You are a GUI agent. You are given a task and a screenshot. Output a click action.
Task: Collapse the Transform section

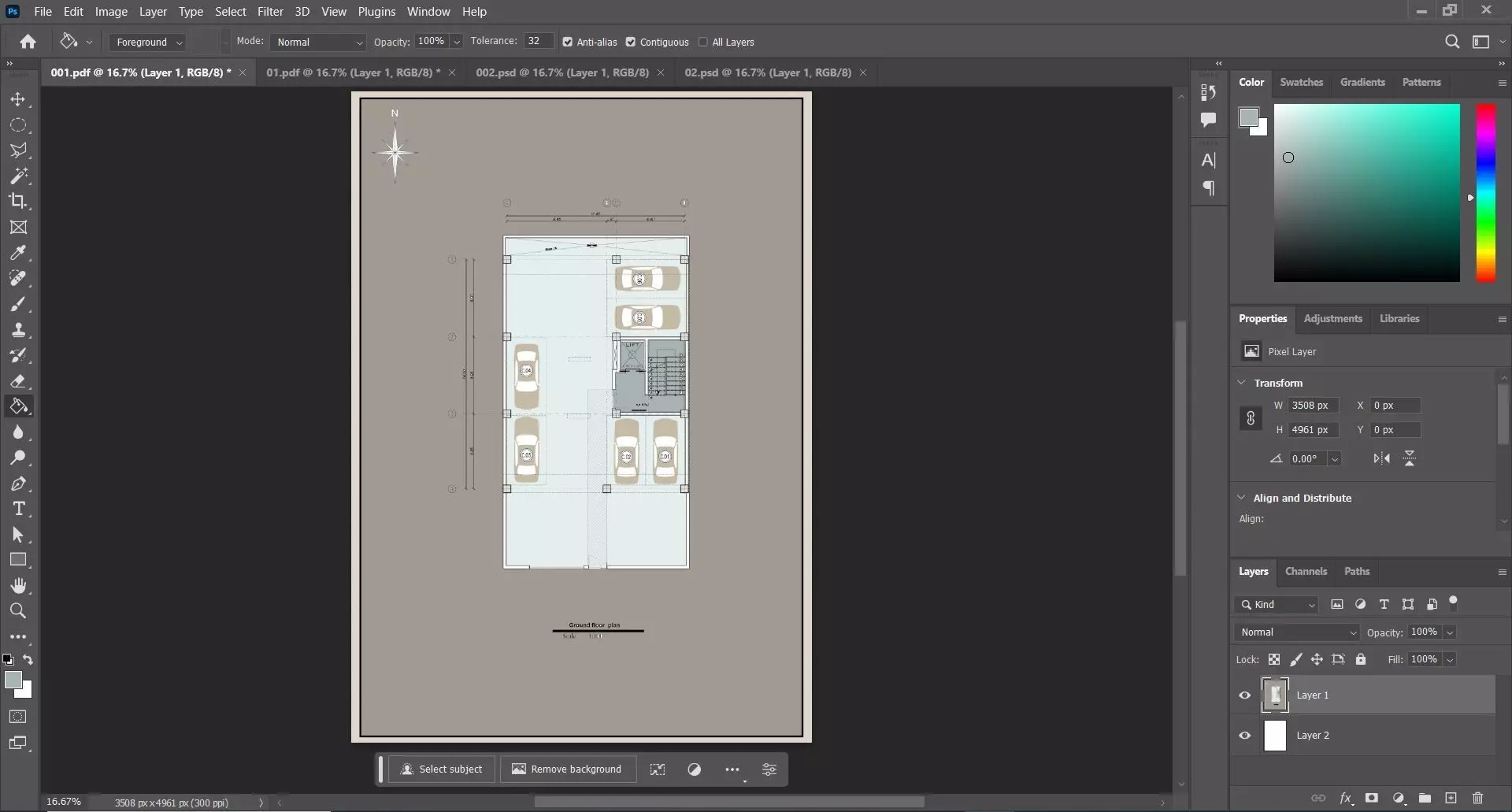pyautogui.click(x=1242, y=383)
